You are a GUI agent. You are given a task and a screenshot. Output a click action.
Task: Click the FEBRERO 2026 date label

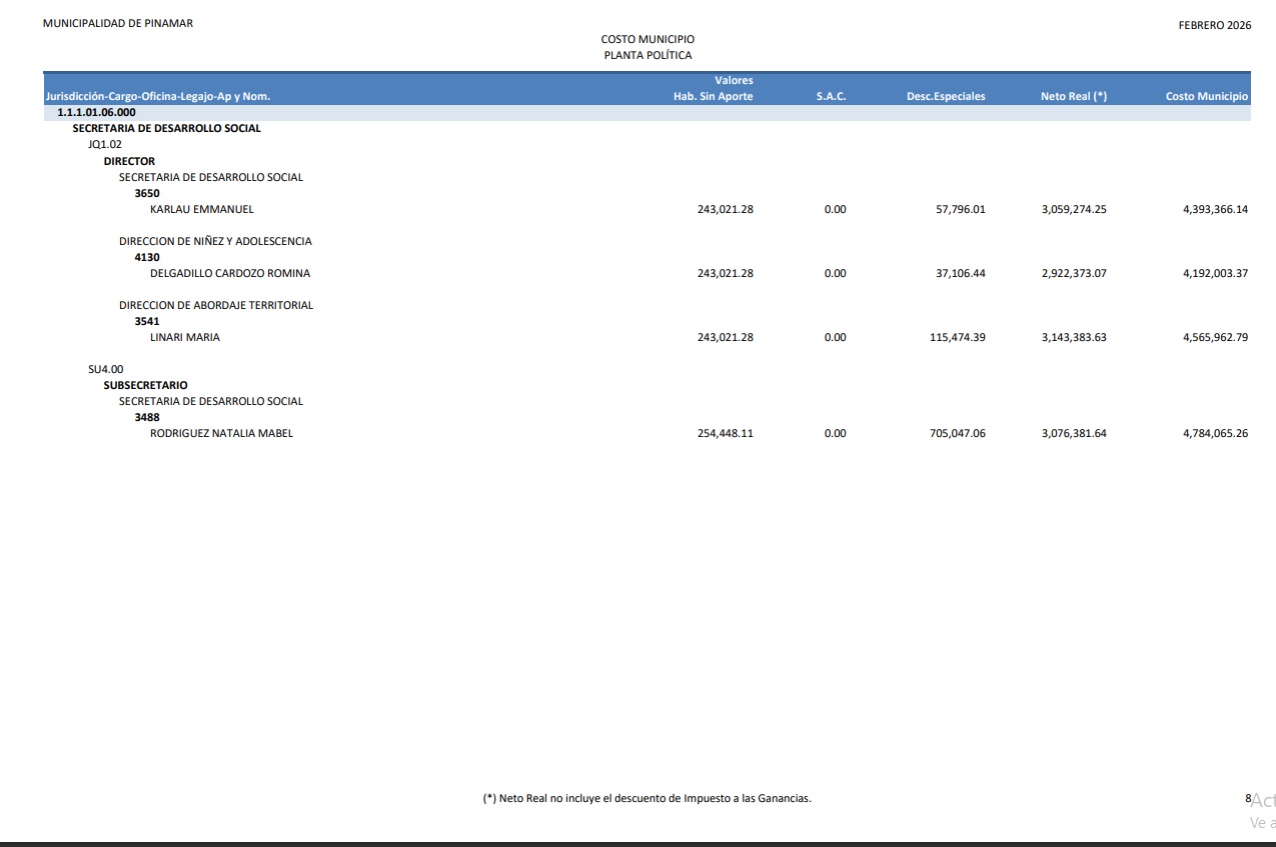point(1215,25)
